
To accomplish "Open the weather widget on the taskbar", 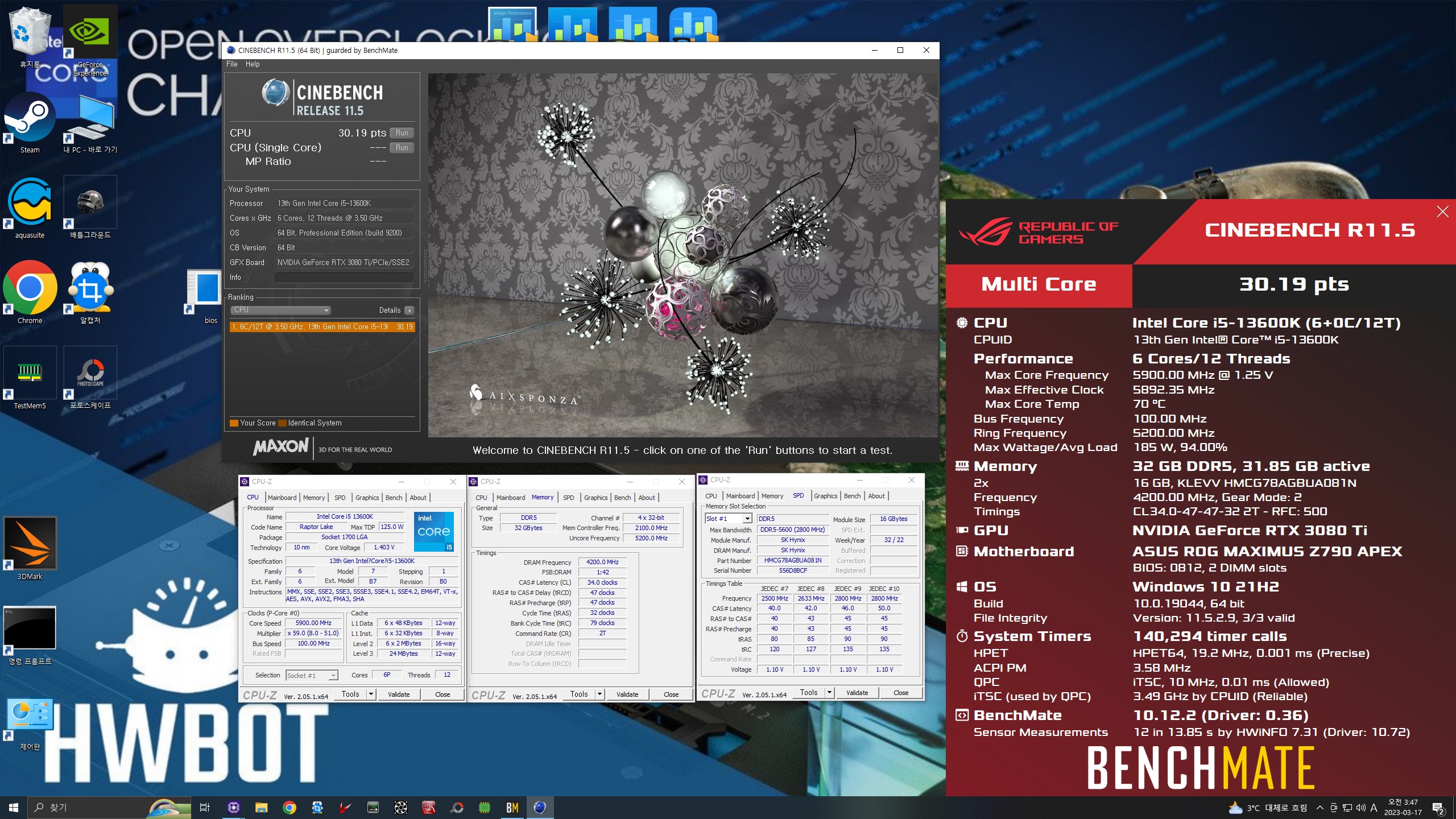I will (x=1268, y=808).
